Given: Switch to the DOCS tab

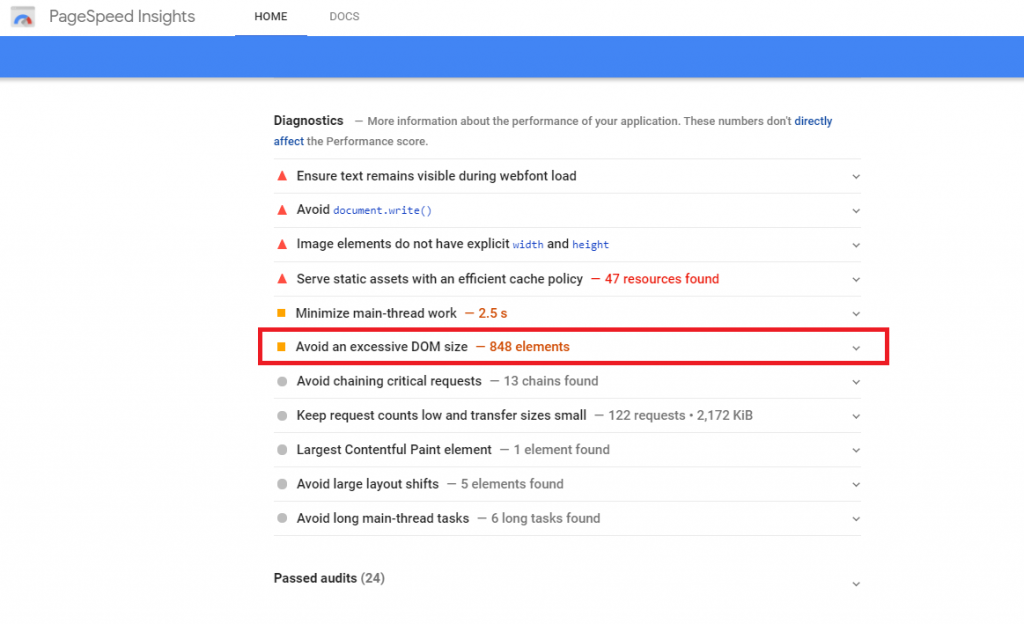Looking at the screenshot, I should point(344,17).
